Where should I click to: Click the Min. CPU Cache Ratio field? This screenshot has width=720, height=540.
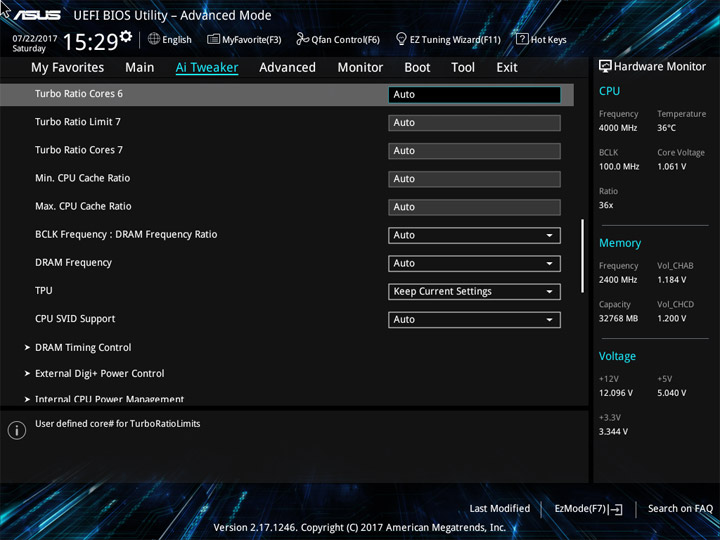pos(474,179)
